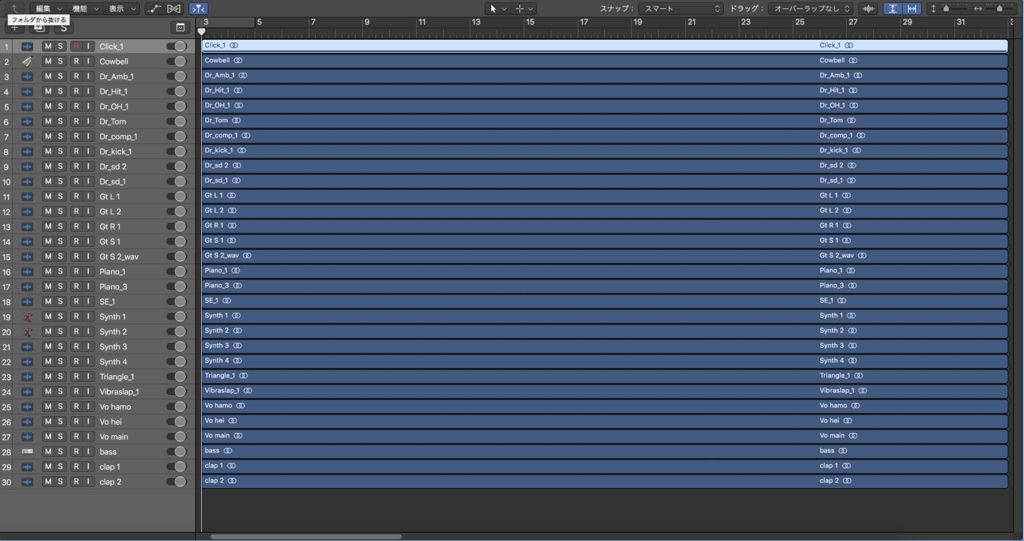Open the secondary marquee tool dropdown
Screen dimensions: 1024x541
[524, 8]
